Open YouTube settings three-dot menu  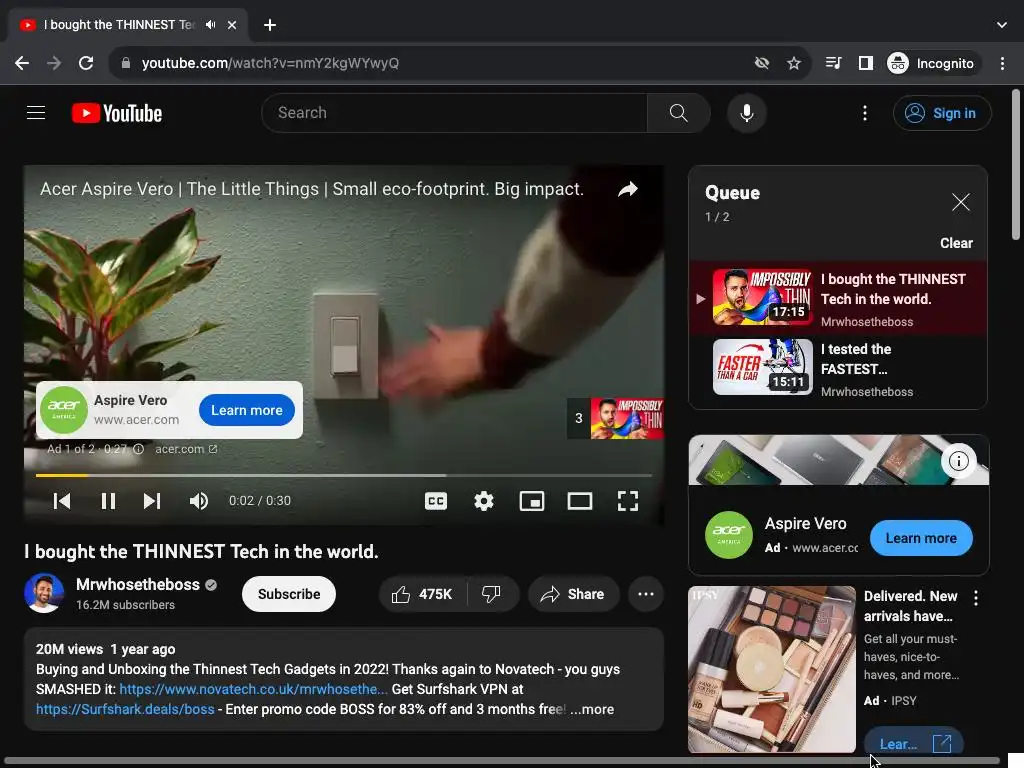pos(865,113)
